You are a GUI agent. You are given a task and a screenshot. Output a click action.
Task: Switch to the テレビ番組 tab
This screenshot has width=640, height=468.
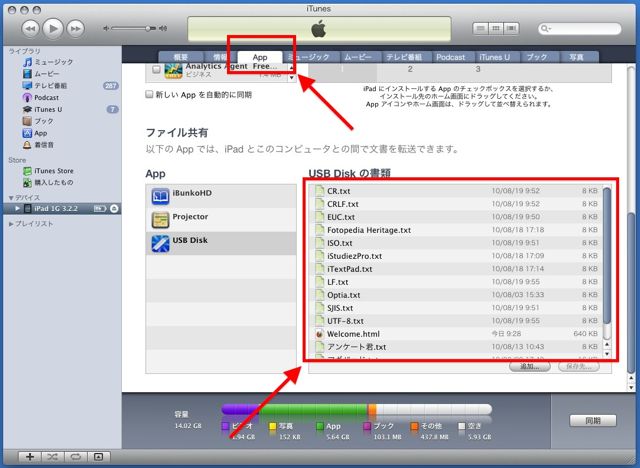tap(404, 57)
